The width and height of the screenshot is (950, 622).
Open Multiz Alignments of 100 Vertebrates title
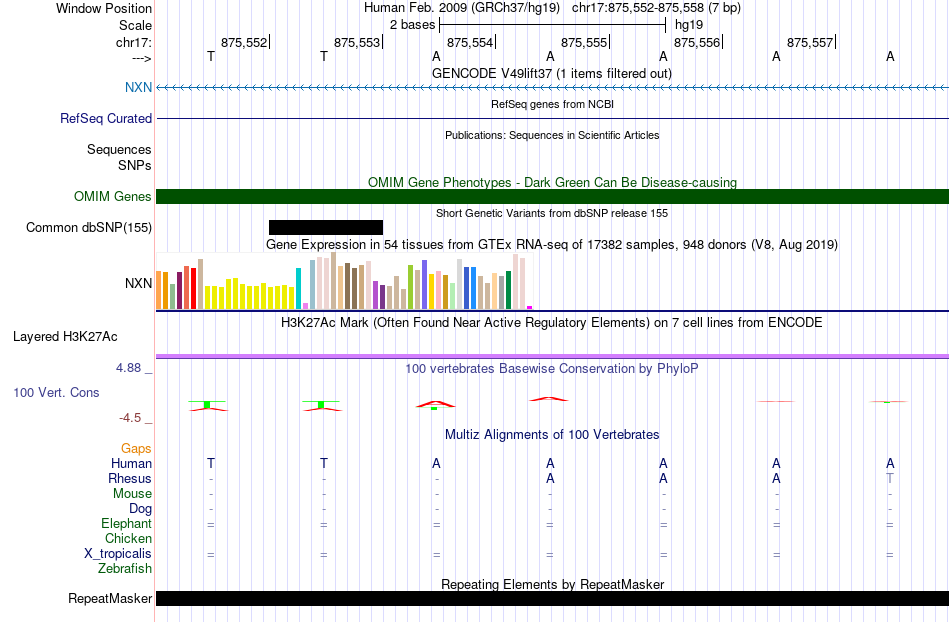(552, 434)
